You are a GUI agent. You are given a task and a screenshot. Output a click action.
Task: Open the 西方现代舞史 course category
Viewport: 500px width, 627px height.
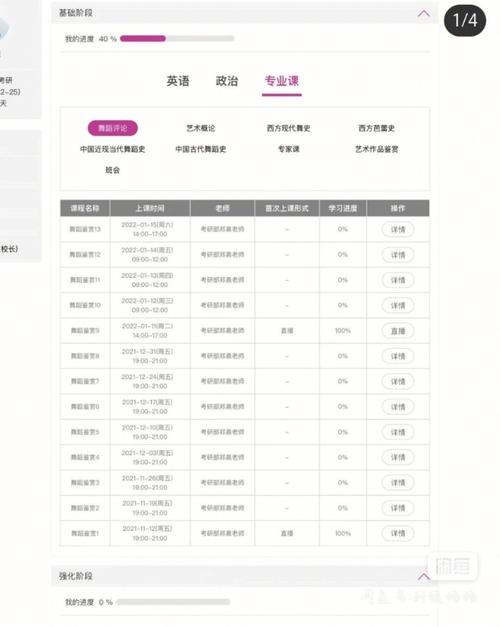(288, 128)
